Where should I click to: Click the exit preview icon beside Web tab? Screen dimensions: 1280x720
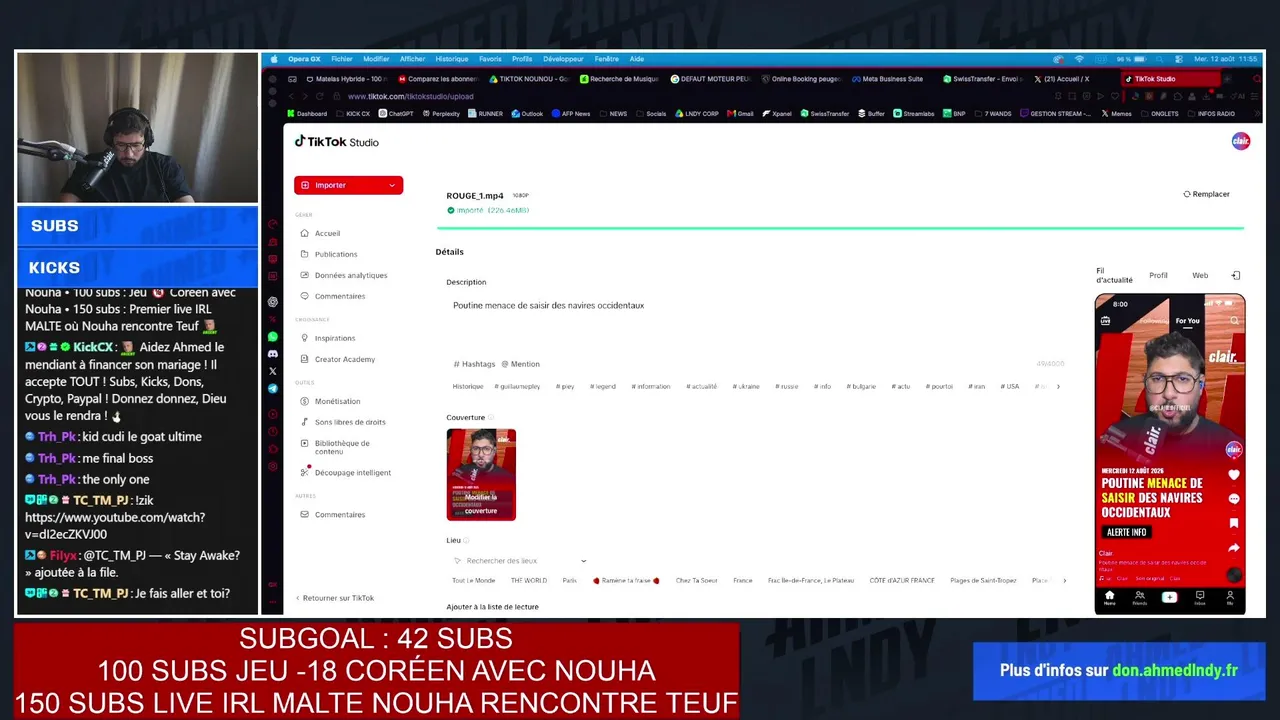[1236, 275]
